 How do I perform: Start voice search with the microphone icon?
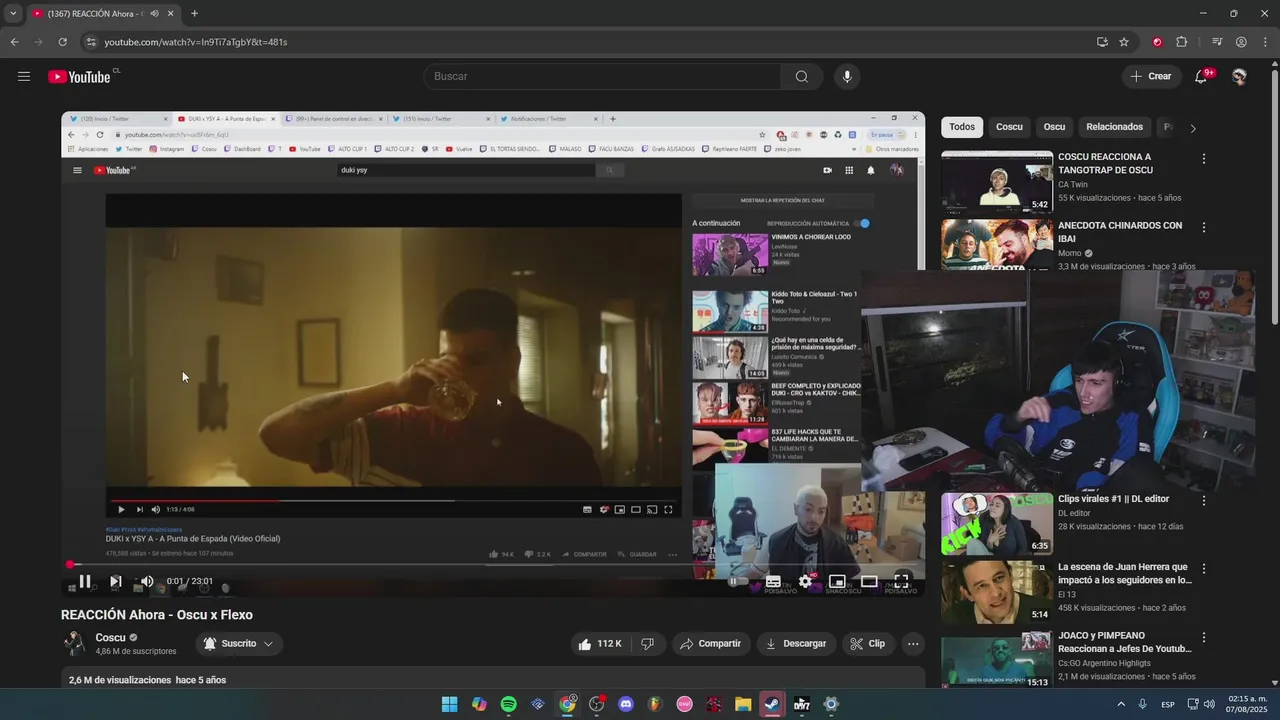(847, 76)
